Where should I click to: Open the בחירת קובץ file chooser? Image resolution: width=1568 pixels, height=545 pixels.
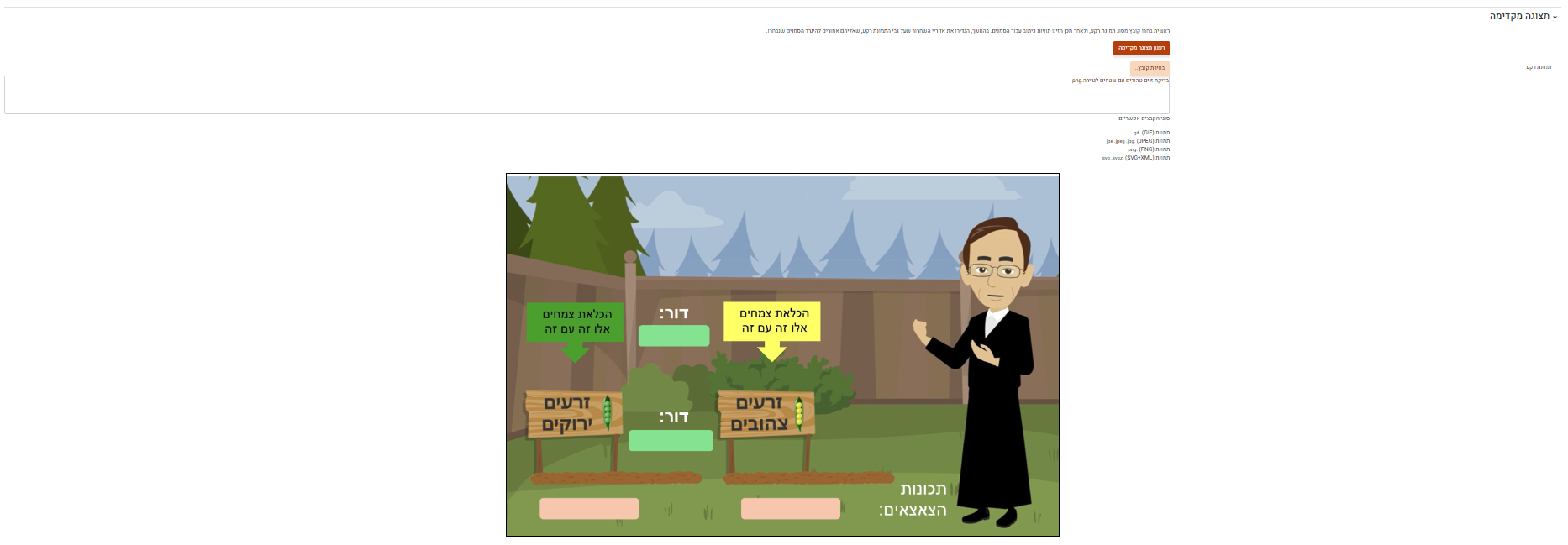pyautogui.click(x=1150, y=68)
